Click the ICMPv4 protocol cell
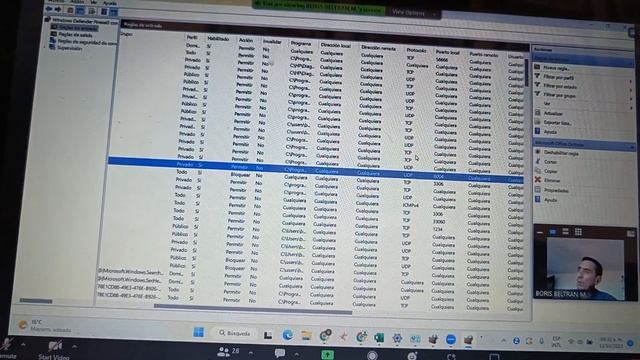Image resolution: width=640 pixels, height=360 pixels. 410,205
